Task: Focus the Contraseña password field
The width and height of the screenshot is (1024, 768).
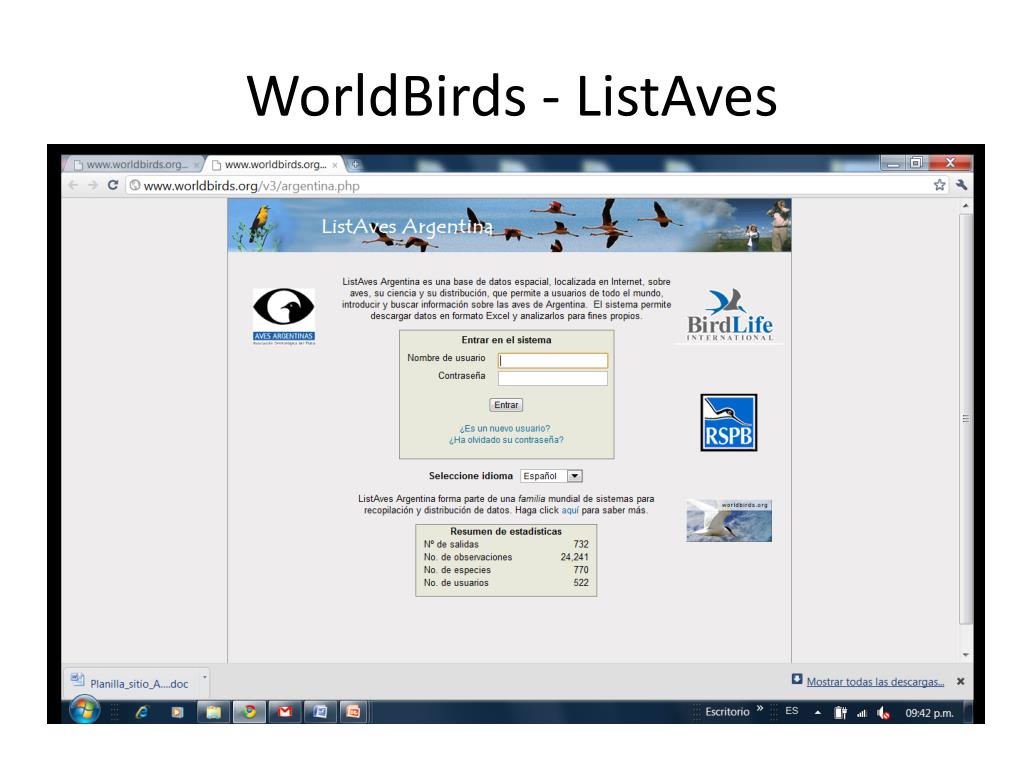Action: [x=552, y=378]
